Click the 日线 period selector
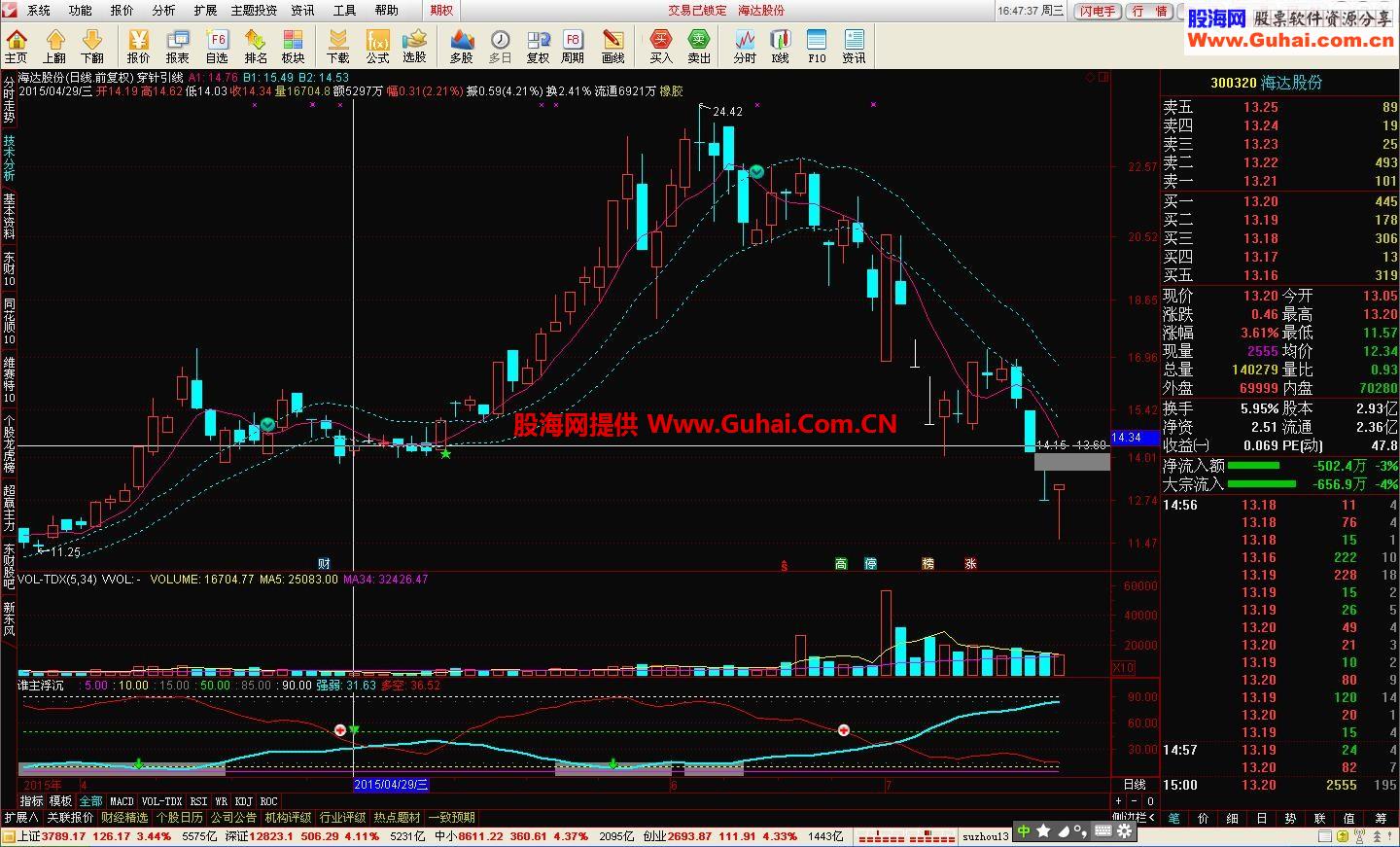The height and width of the screenshot is (847, 1400). tap(1135, 784)
